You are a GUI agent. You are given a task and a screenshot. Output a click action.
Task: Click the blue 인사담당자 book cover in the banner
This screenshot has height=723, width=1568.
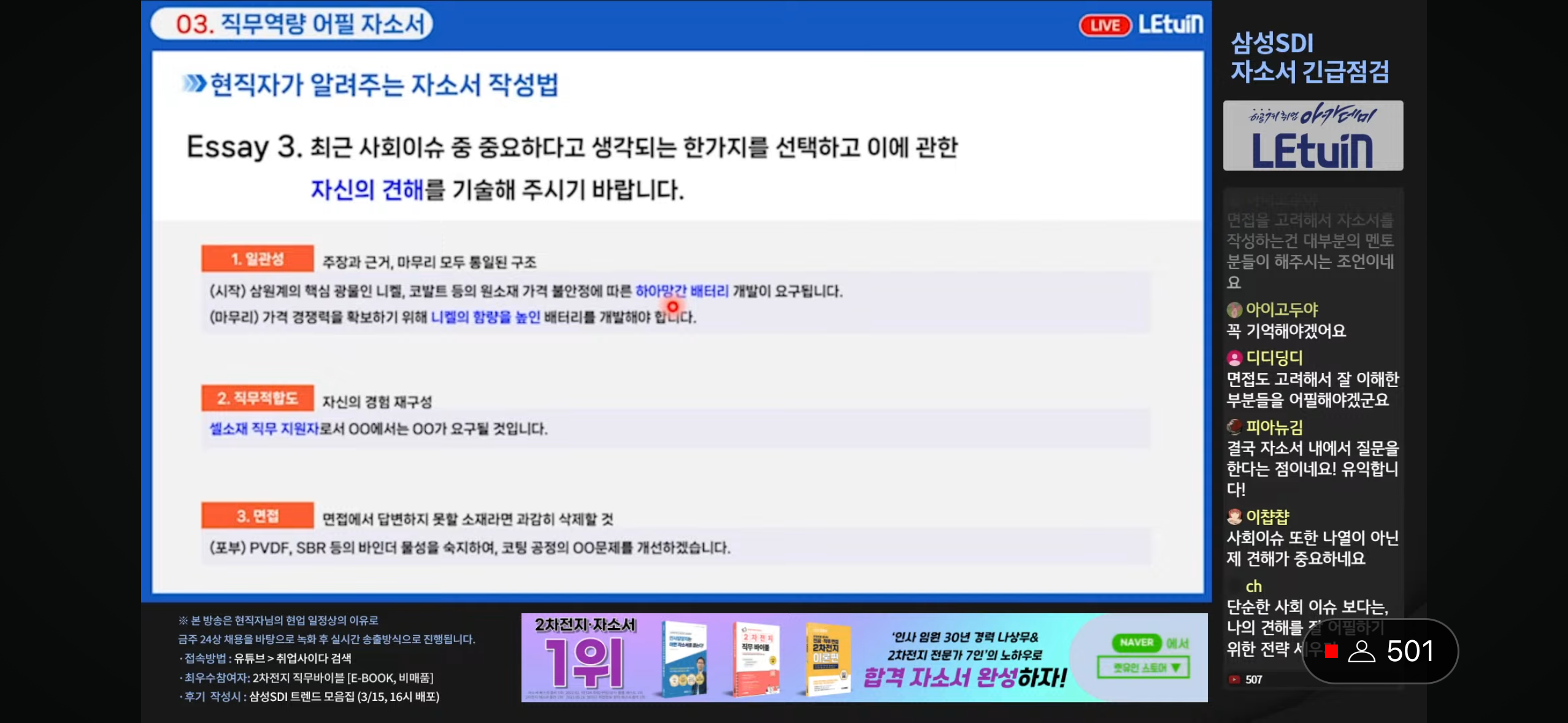(x=685, y=659)
